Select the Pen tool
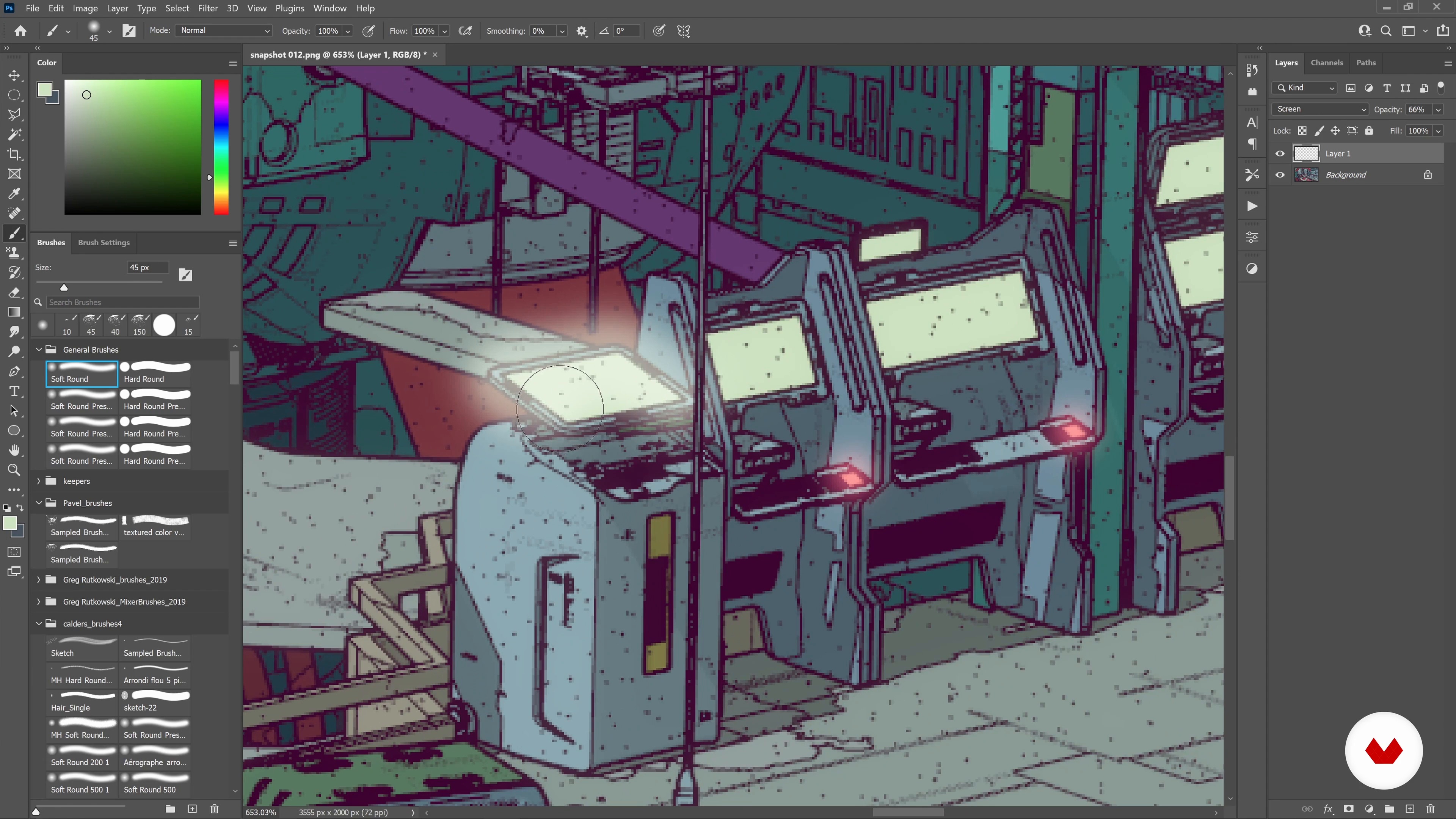 pos(15,371)
